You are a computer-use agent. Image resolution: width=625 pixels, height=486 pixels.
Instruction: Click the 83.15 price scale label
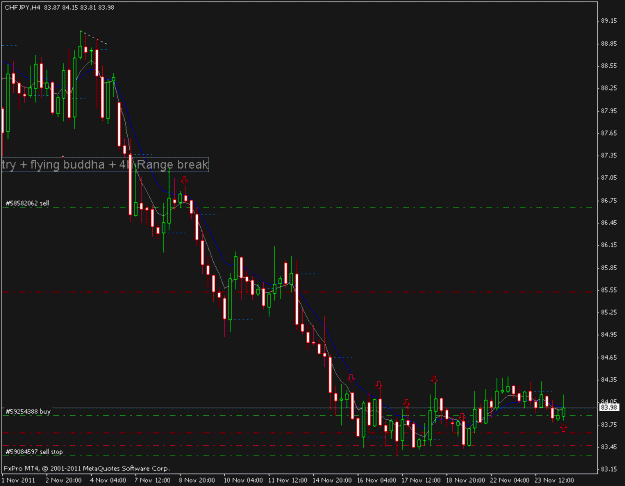[608, 469]
